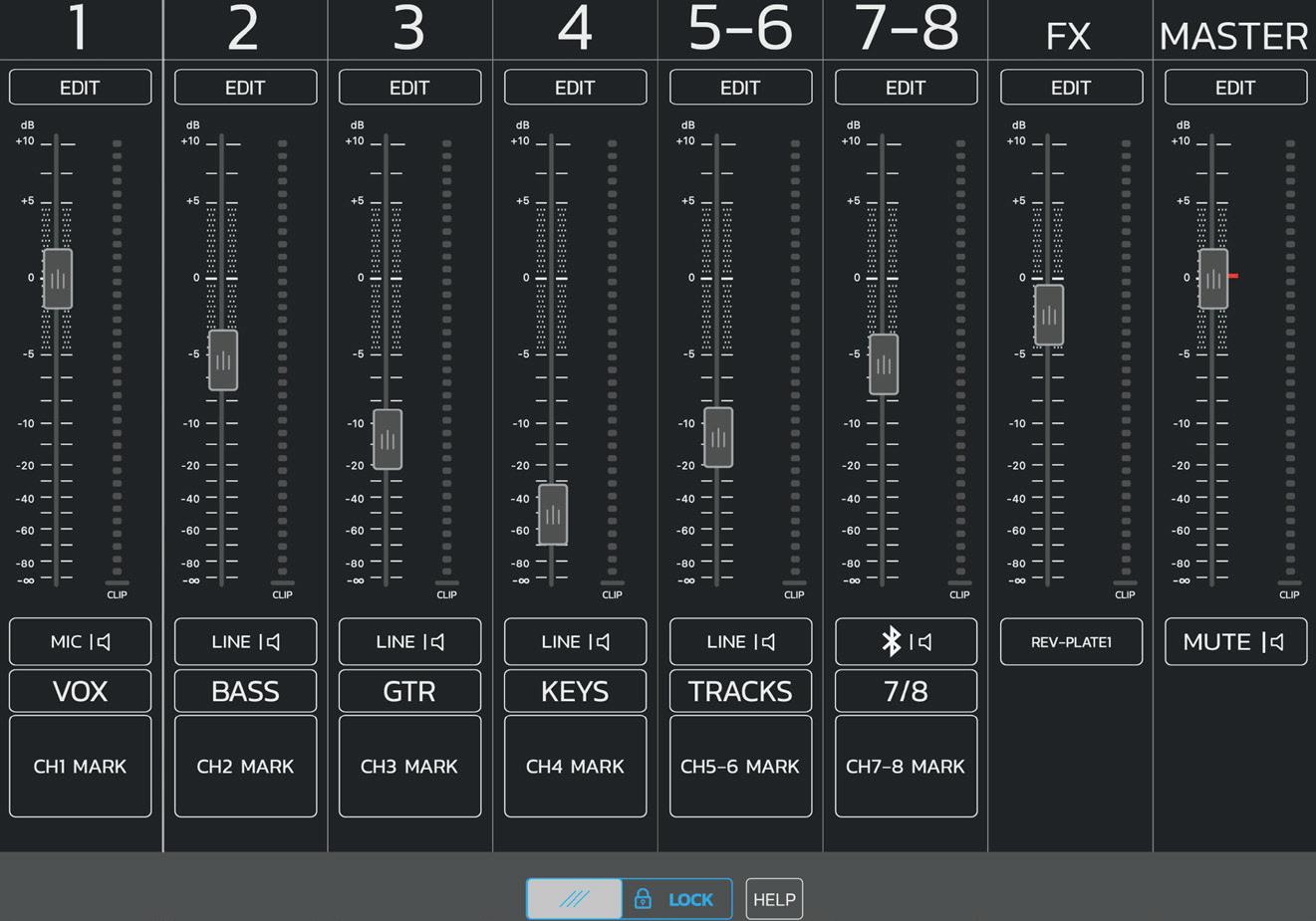Open EDIT for channel 5-6
The image size is (1316, 921).
click(x=741, y=87)
